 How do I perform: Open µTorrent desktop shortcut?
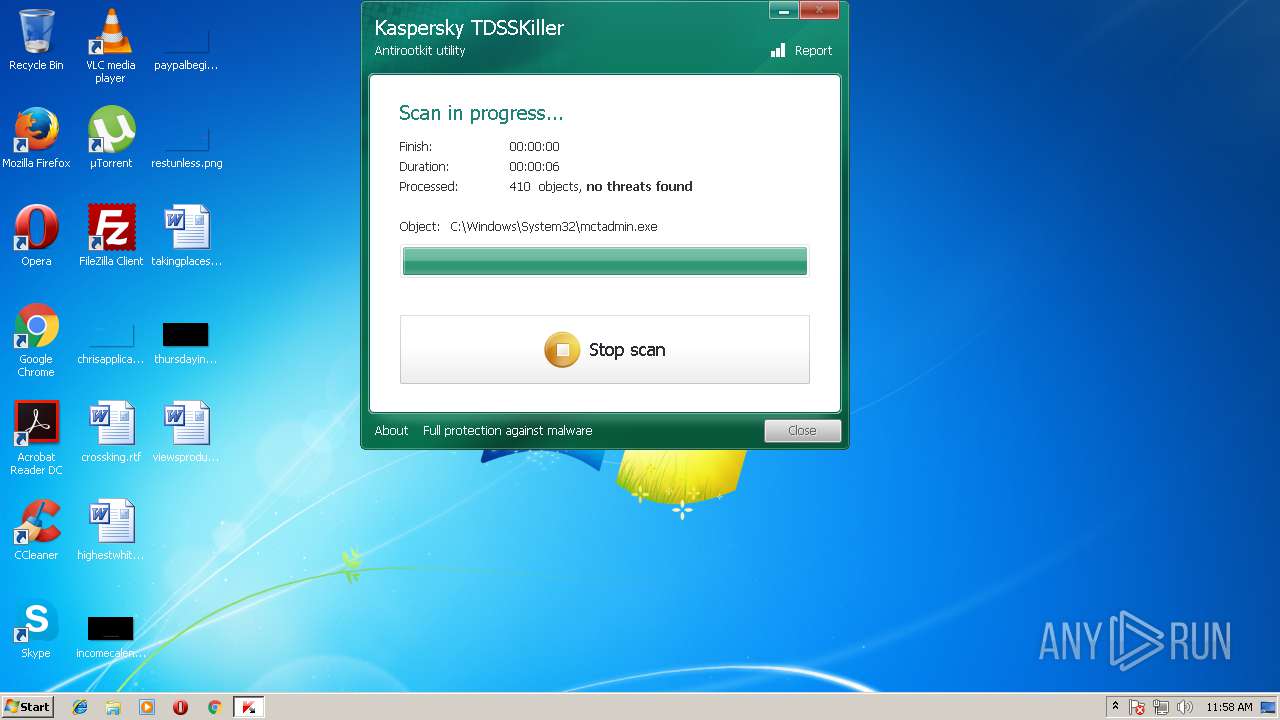click(x=111, y=138)
